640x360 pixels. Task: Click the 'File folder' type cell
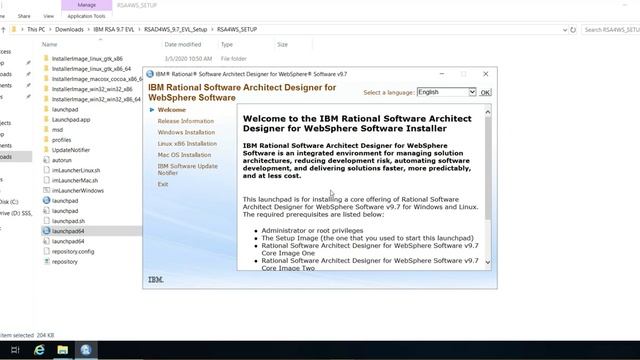tap(233, 59)
